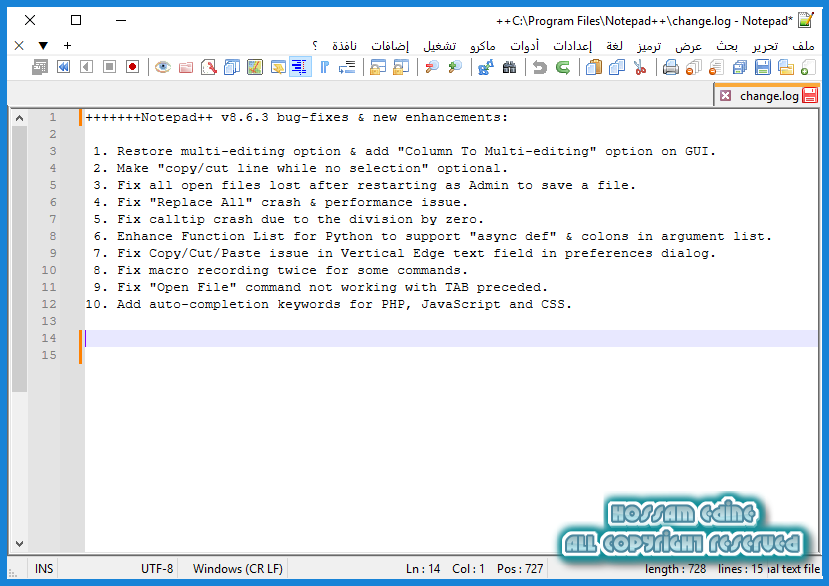Copy selection with the Copy icon
Screen dimensions: 829x586
pyautogui.click(x=617, y=67)
